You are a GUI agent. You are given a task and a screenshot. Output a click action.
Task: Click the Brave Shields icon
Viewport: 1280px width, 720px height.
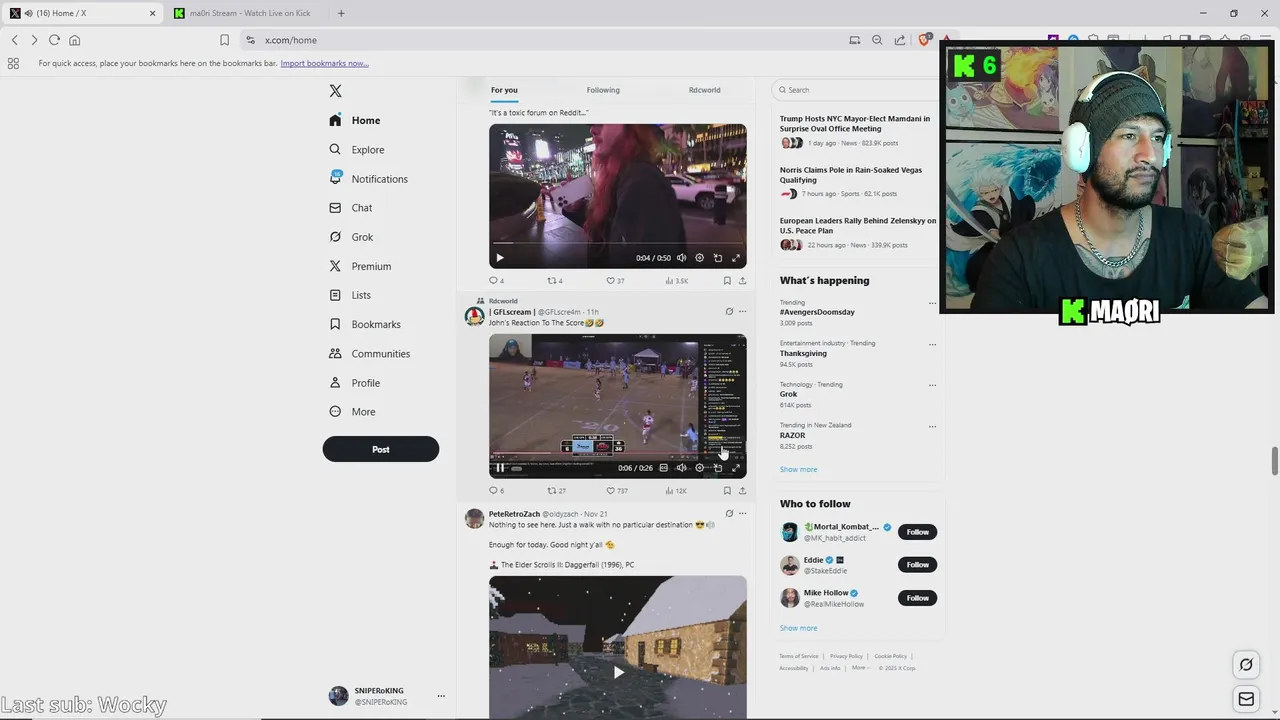pos(924,40)
